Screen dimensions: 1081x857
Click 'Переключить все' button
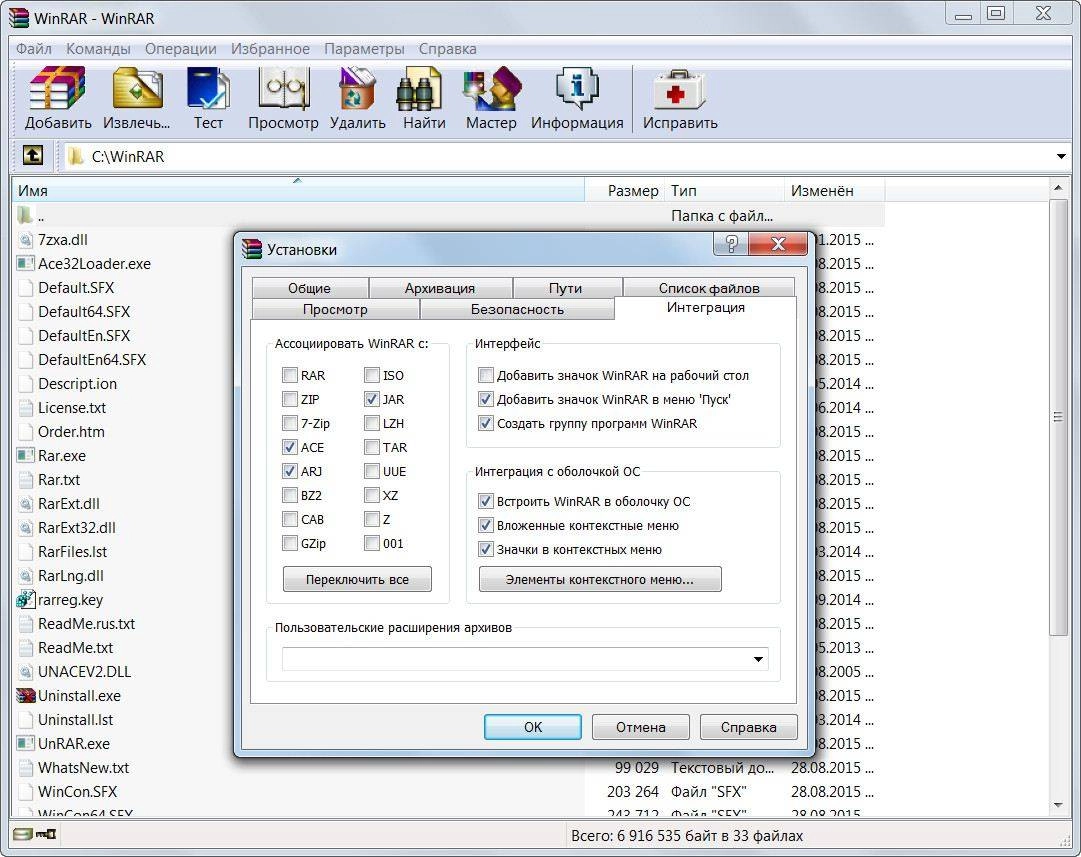pos(357,579)
